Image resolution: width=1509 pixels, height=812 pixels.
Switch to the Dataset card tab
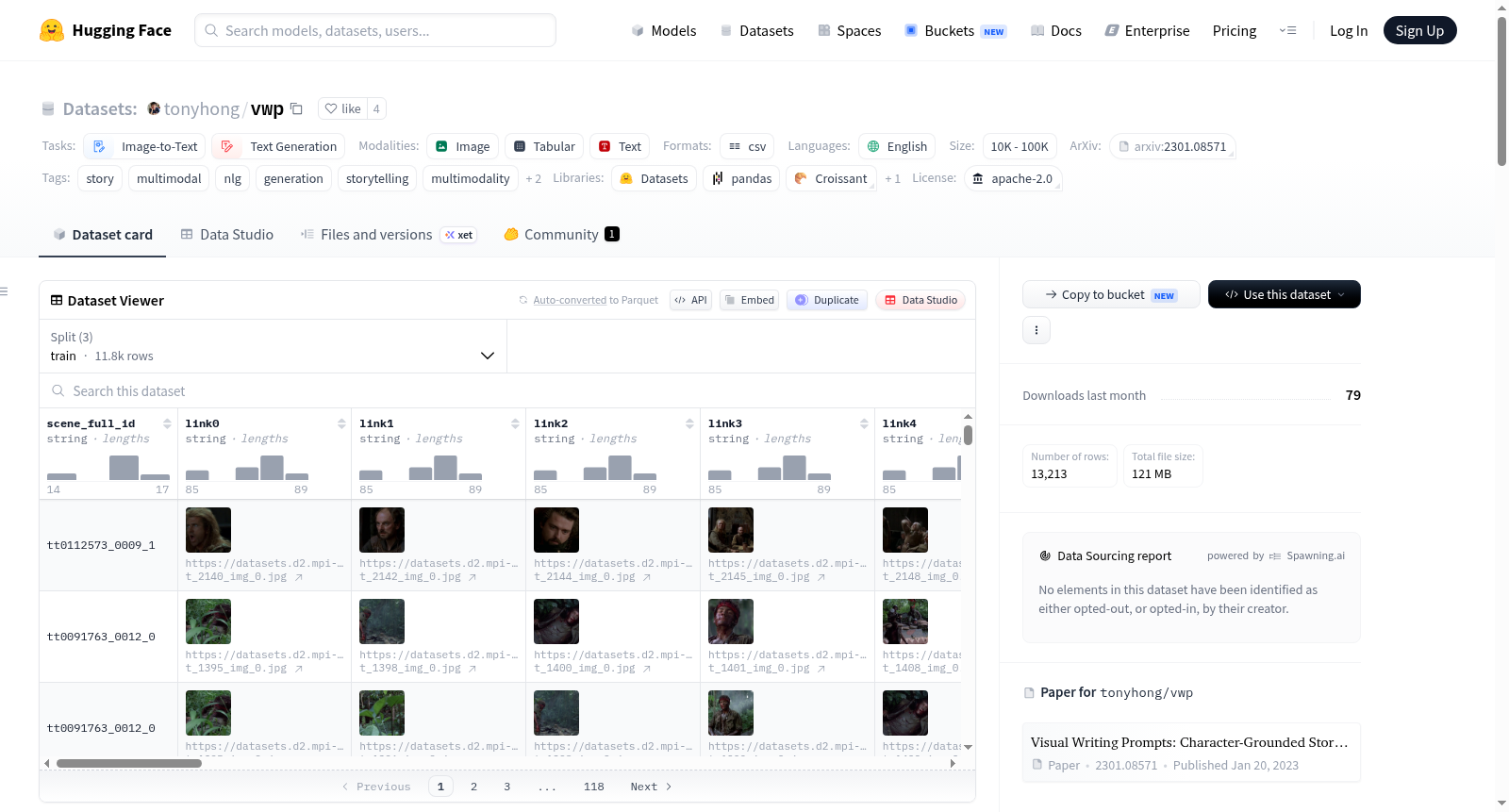coord(103,234)
